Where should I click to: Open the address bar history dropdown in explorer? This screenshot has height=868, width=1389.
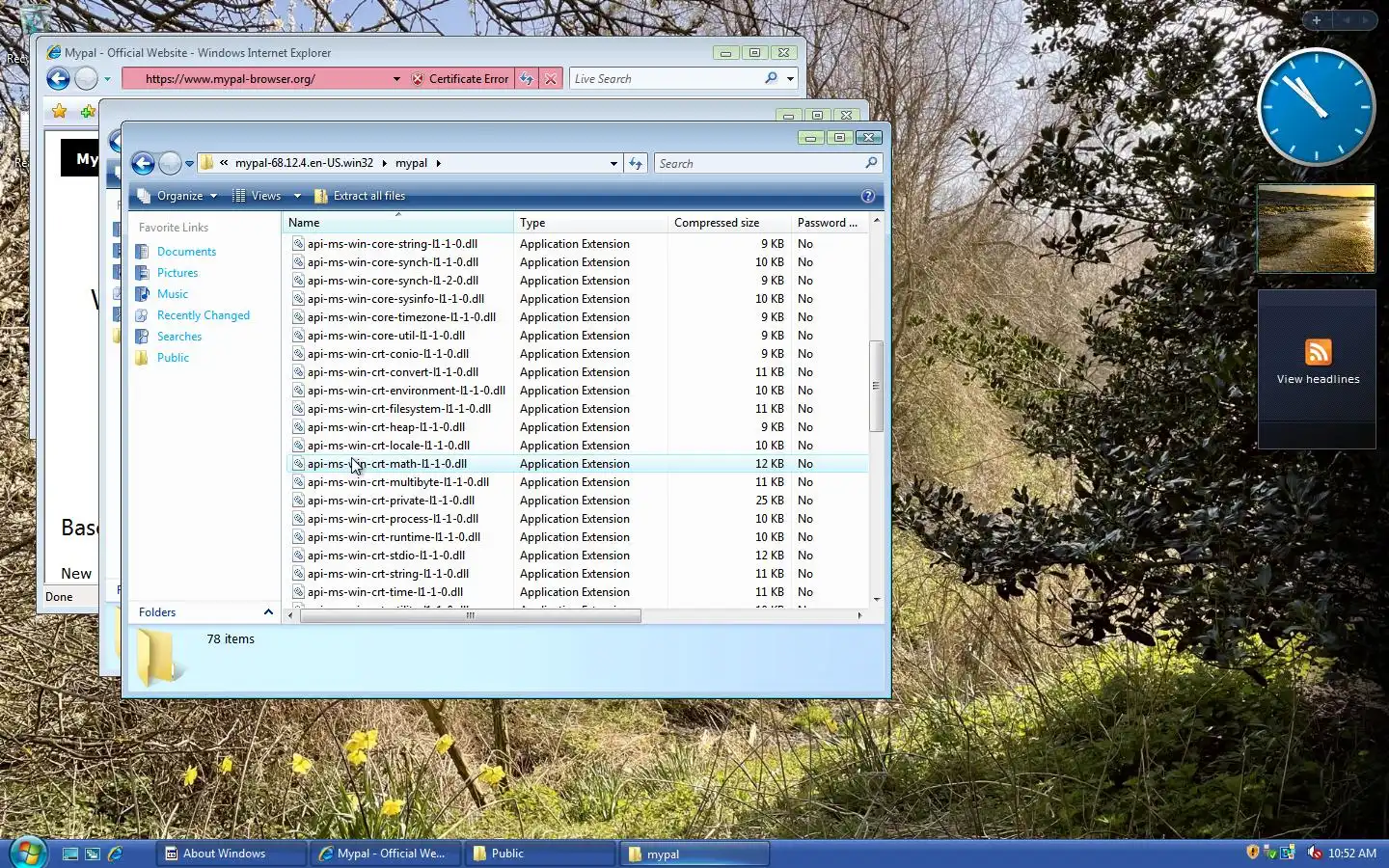click(x=613, y=164)
